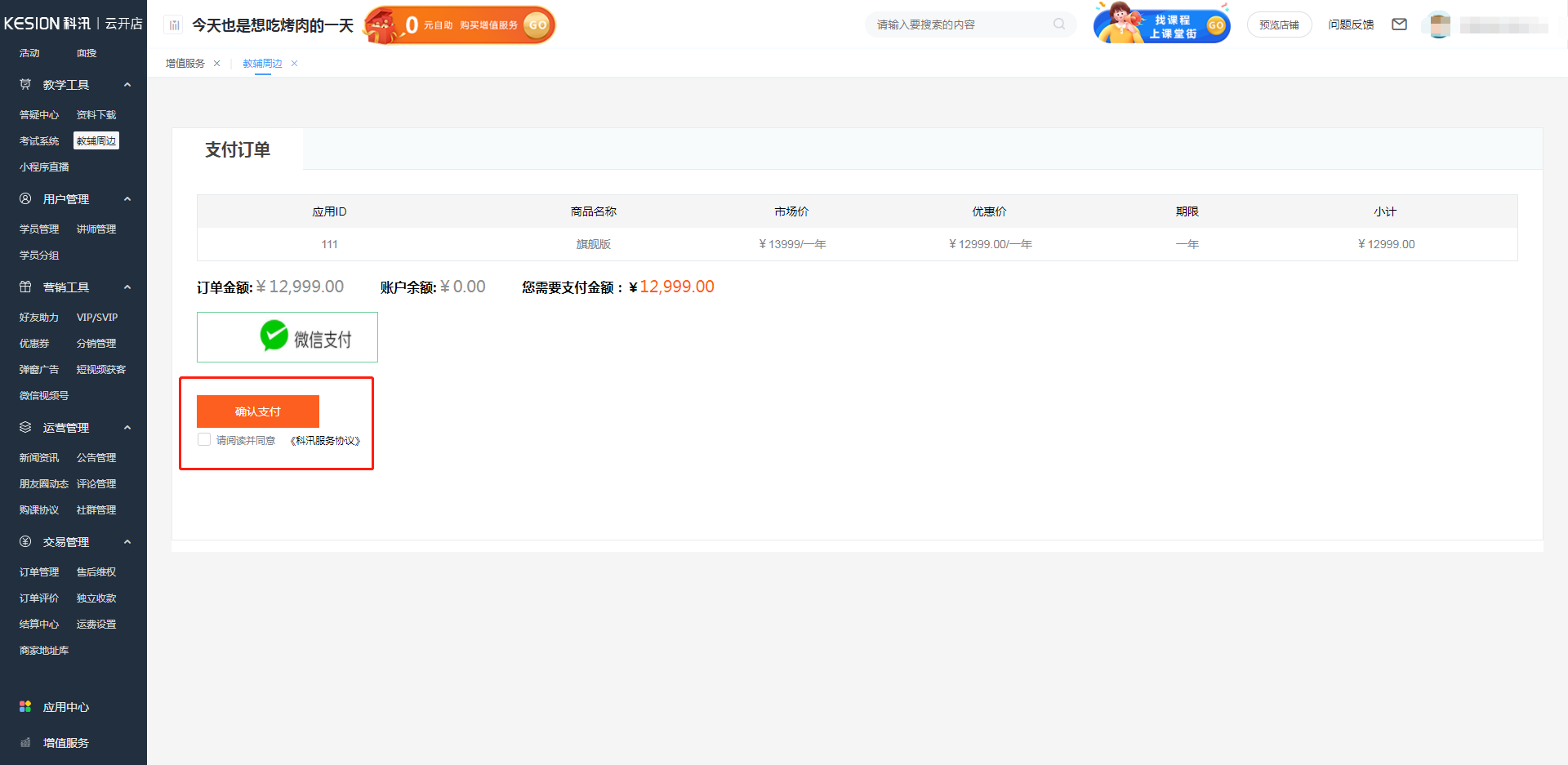Click the user avatar picture
Screen dimensions: 1568x765
coord(1440,24)
